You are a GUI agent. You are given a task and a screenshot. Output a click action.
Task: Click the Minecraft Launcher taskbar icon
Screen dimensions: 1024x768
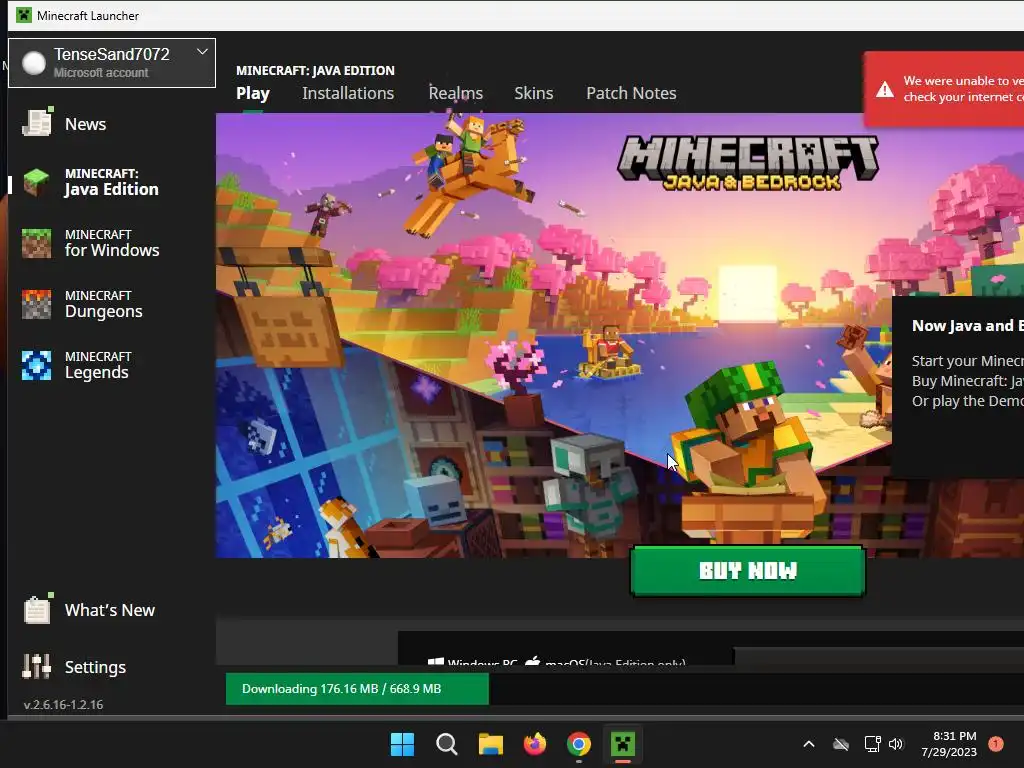[623, 744]
